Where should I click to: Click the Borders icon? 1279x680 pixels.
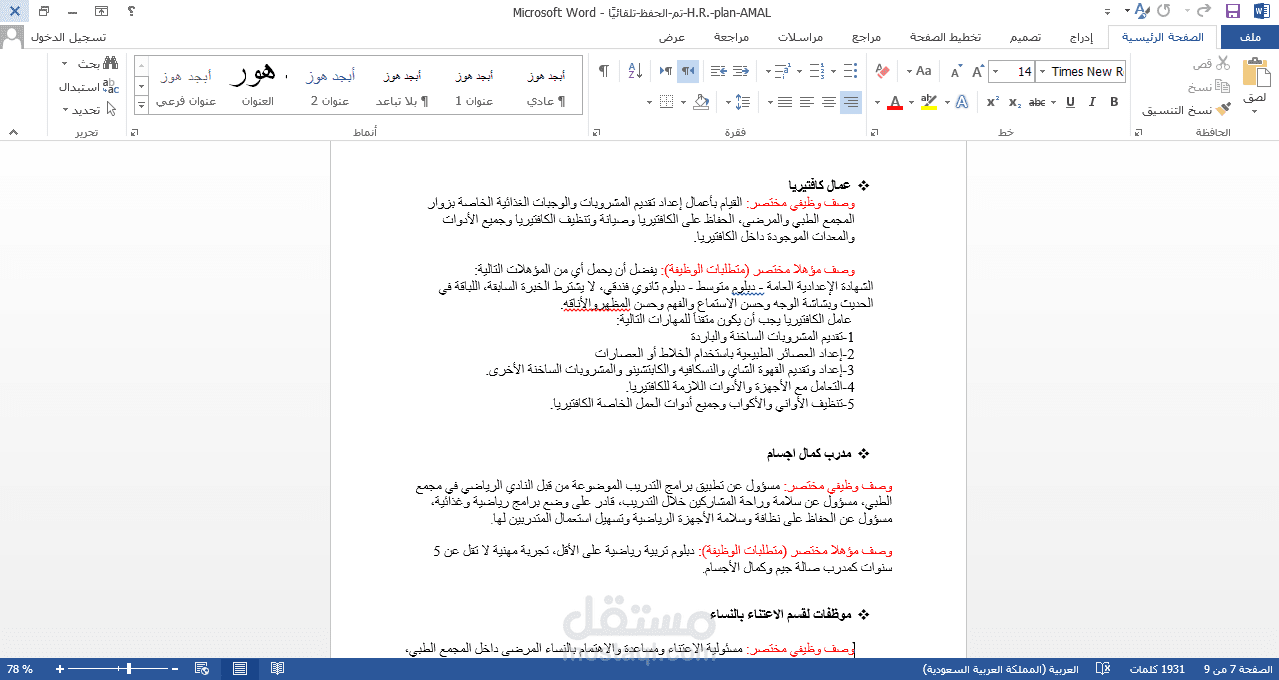667,102
